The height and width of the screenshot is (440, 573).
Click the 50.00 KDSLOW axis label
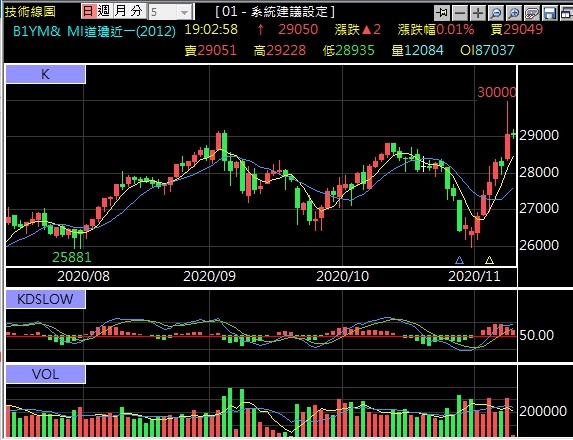[536, 335]
